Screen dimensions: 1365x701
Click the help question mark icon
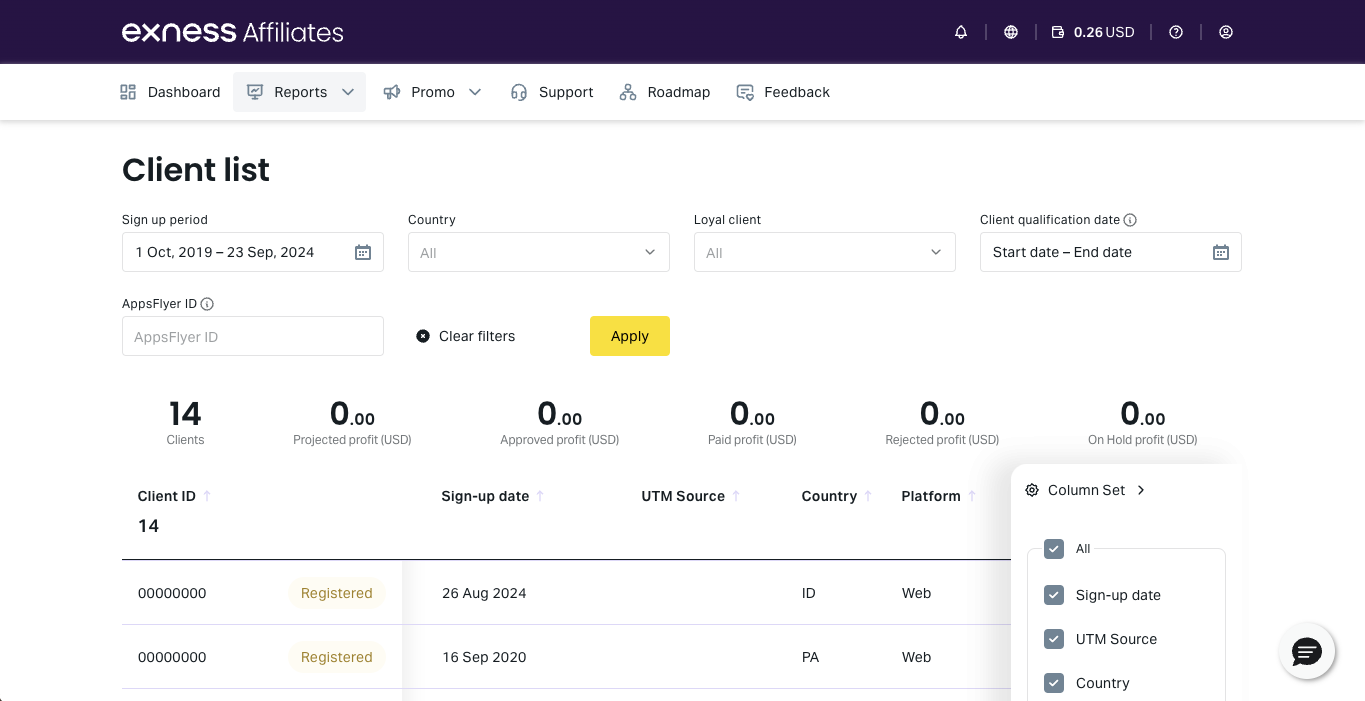[x=1176, y=32]
